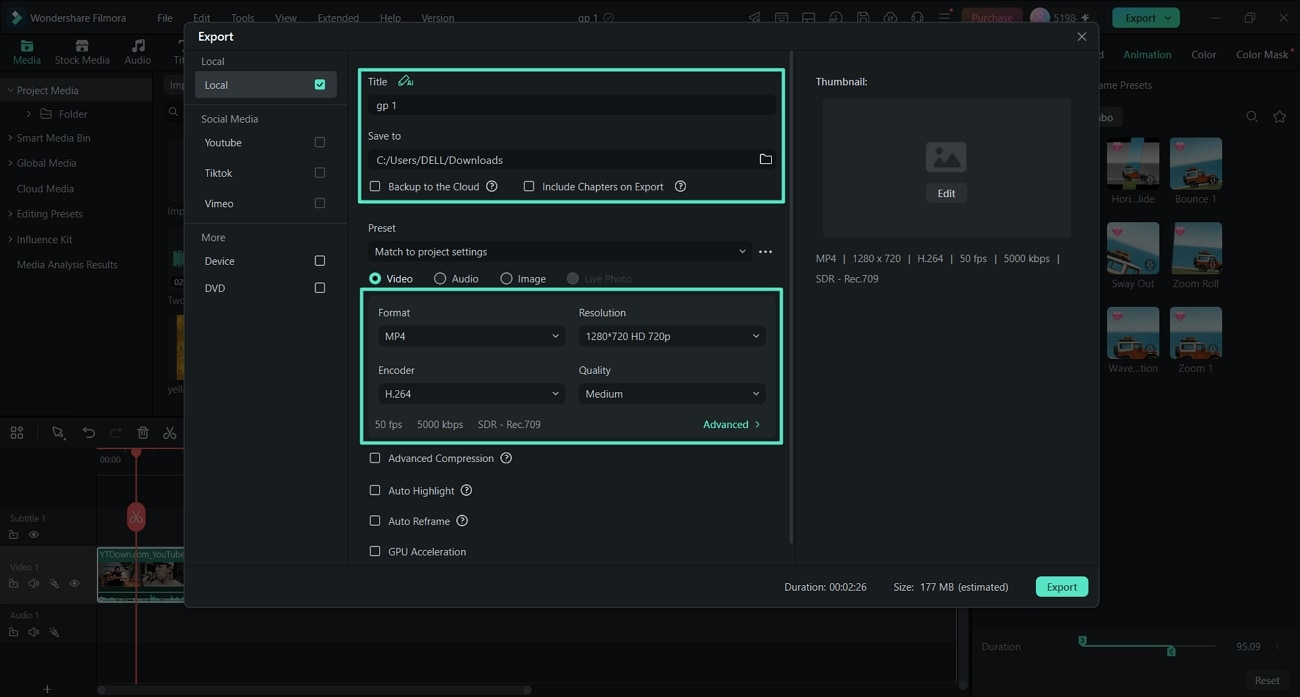
Task: Open the Resolution dropdown
Action: tap(672, 336)
